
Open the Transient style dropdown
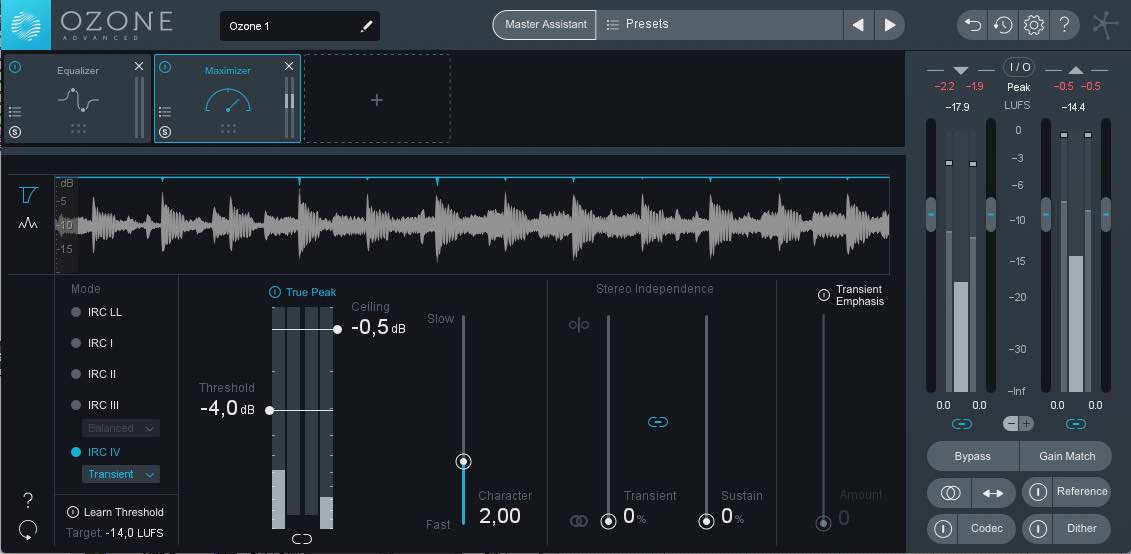(120, 475)
